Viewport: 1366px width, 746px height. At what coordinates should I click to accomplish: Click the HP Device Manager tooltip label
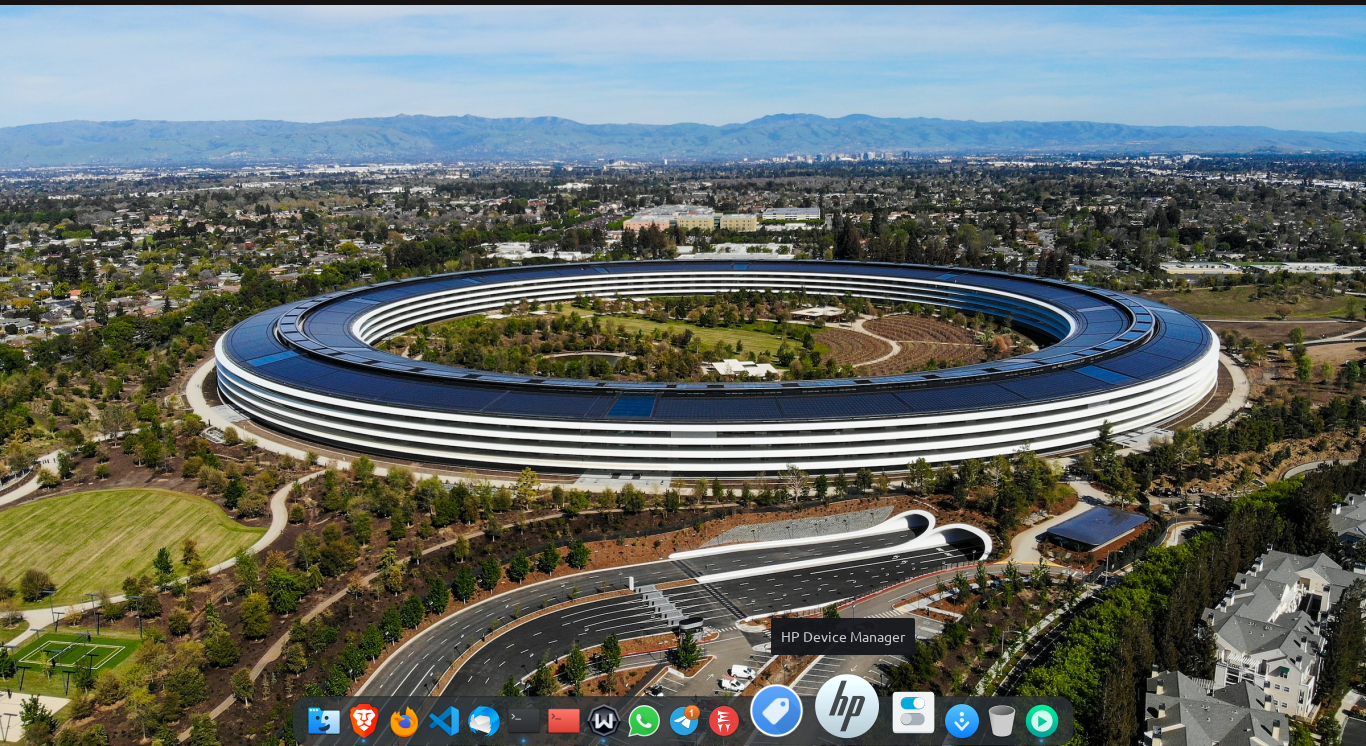pyautogui.click(x=843, y=637)
